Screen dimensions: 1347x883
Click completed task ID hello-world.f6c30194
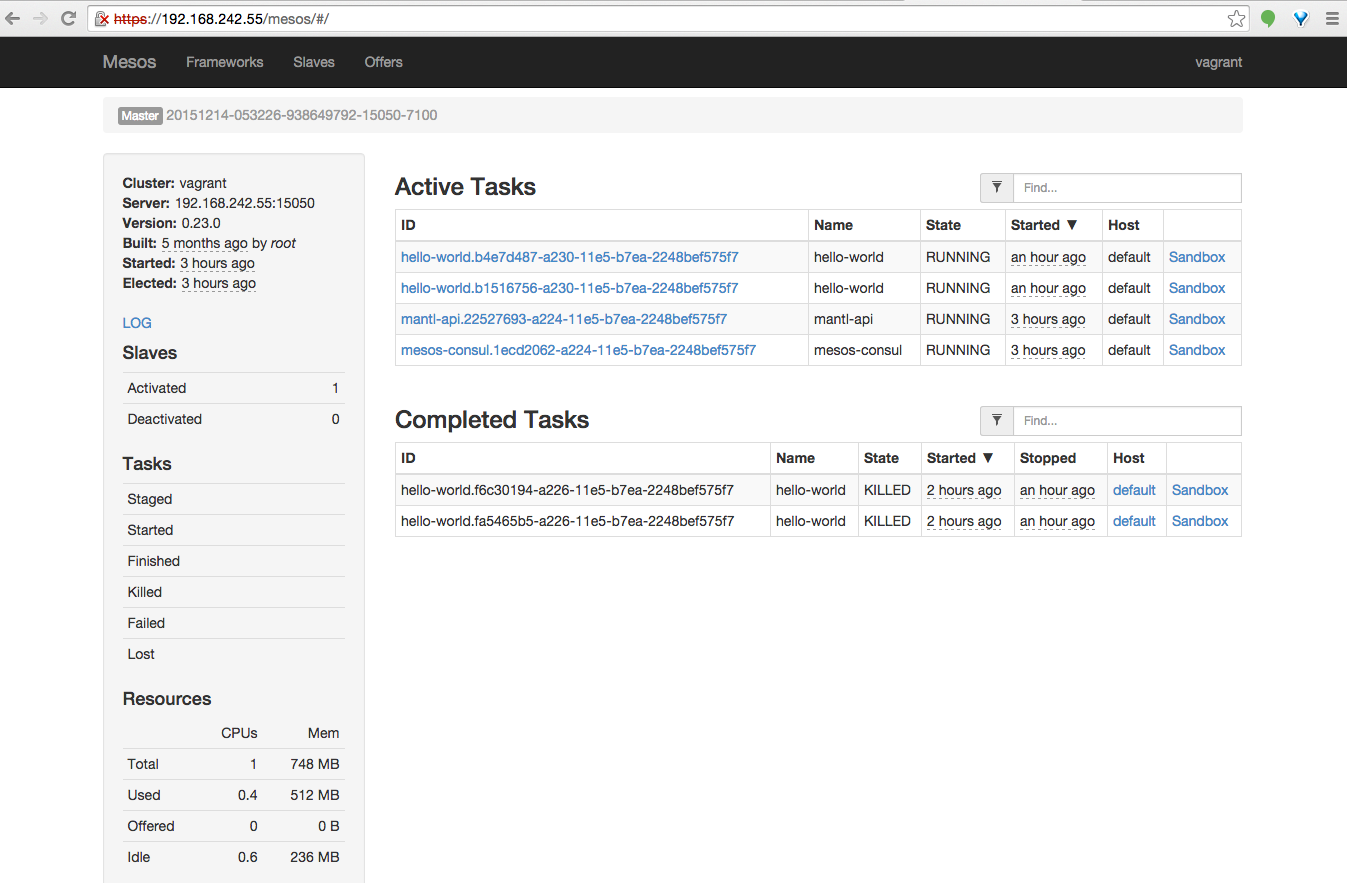pos(567,490)
